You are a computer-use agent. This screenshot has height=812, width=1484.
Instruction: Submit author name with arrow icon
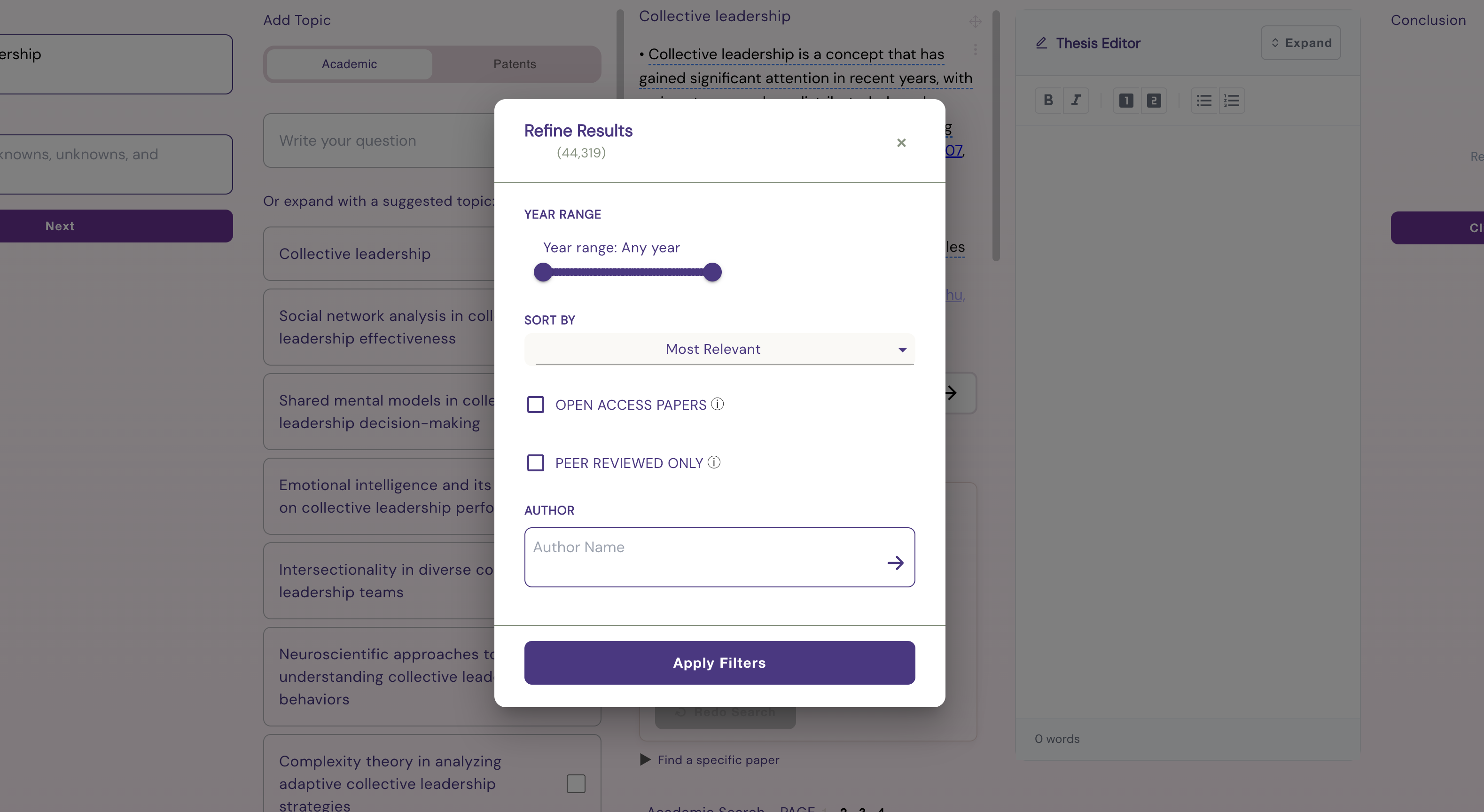coord(895,562)
